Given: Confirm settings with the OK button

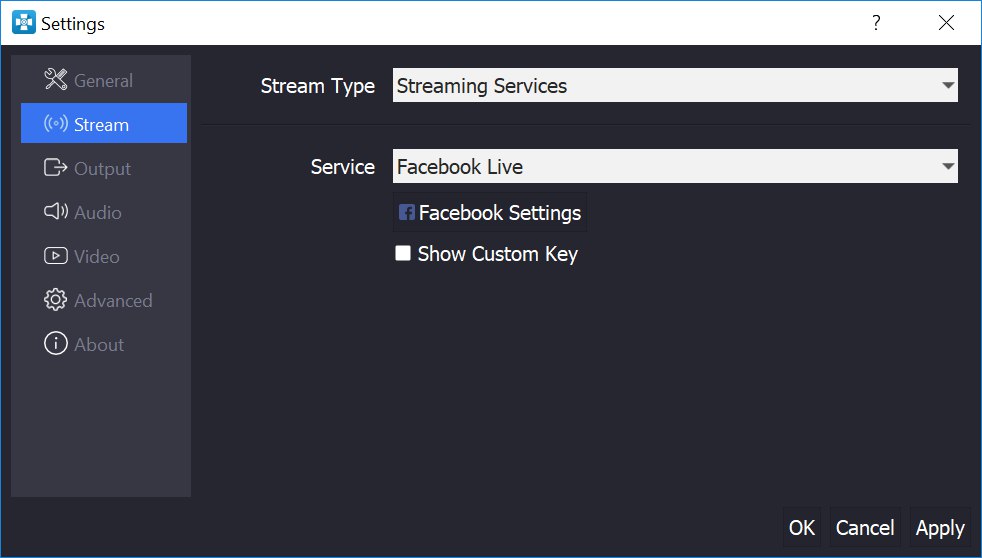Looking at the screenshot, I should [x=802, y=527].
